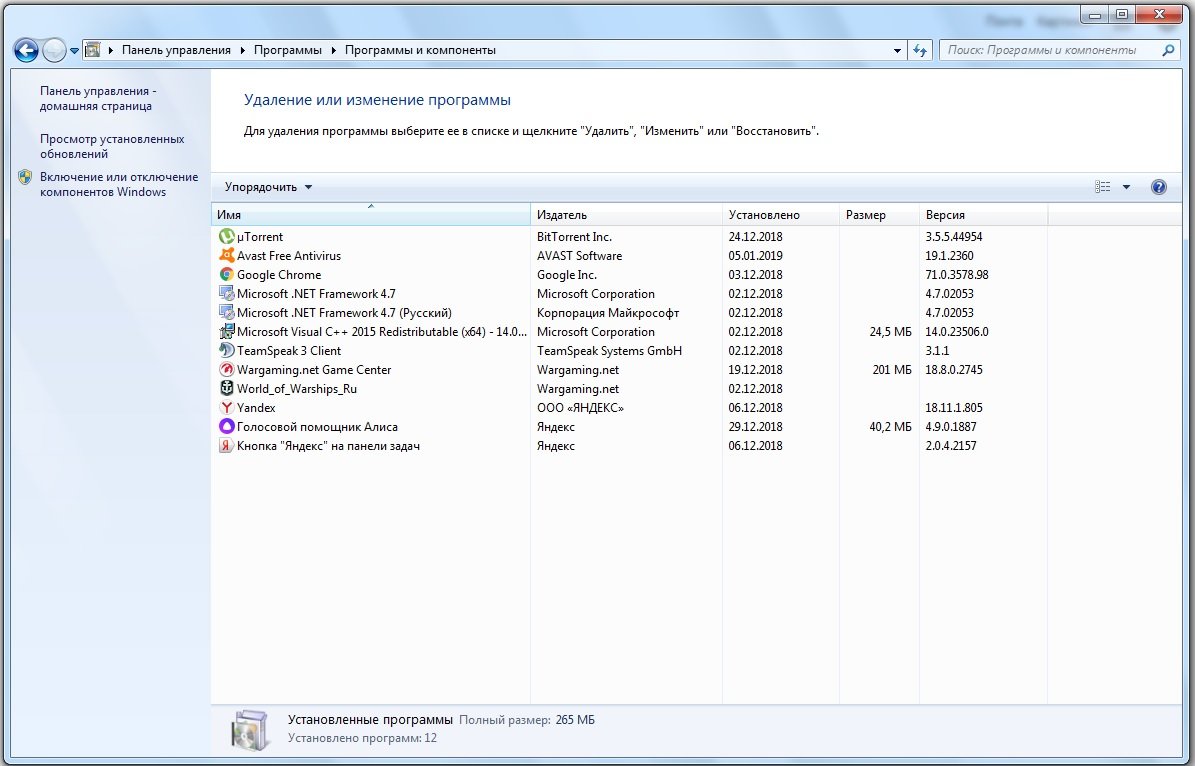Click the Программы и компоненты breadcrumb
The height and width of the screenshot is (766, 1195).
tap(420, 50)
